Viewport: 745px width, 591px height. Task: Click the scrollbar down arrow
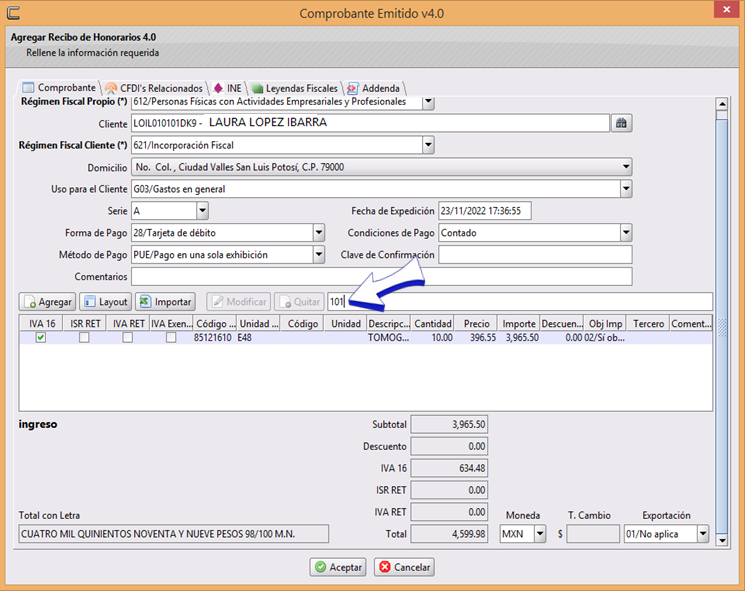722,540
